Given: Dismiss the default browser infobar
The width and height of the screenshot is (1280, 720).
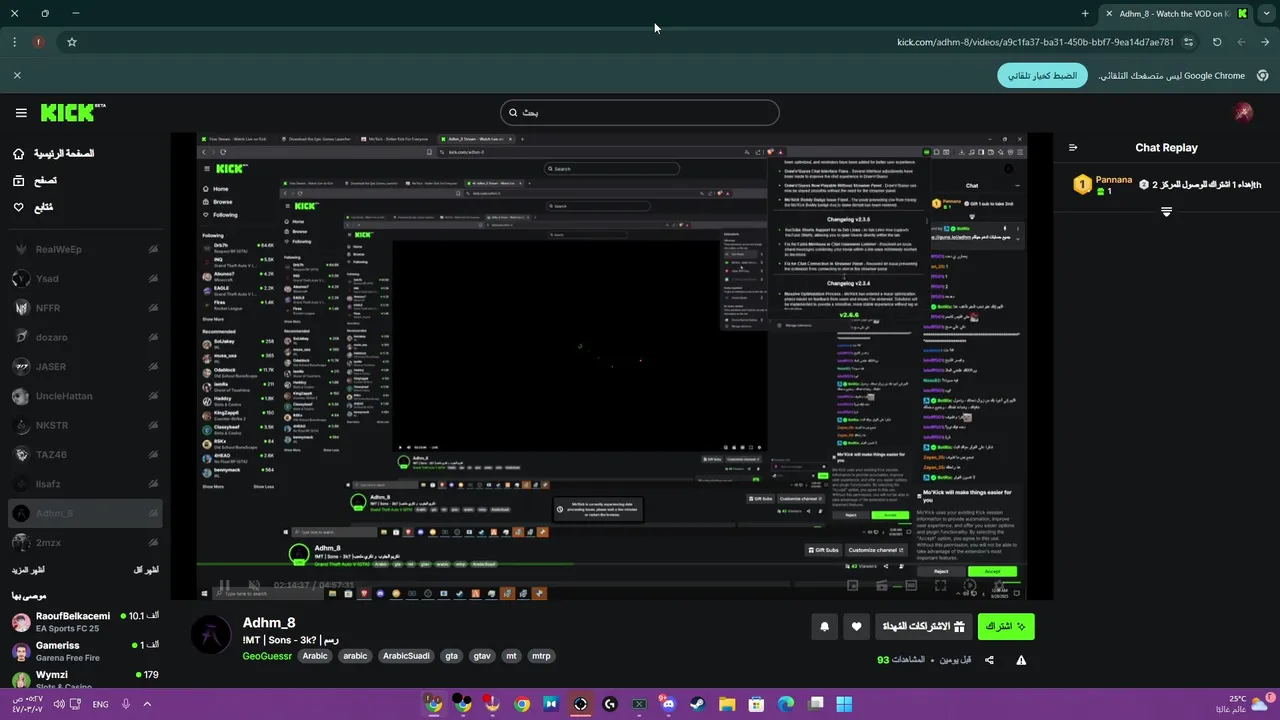Looking at the screenshot, I should tap(17, 75).
